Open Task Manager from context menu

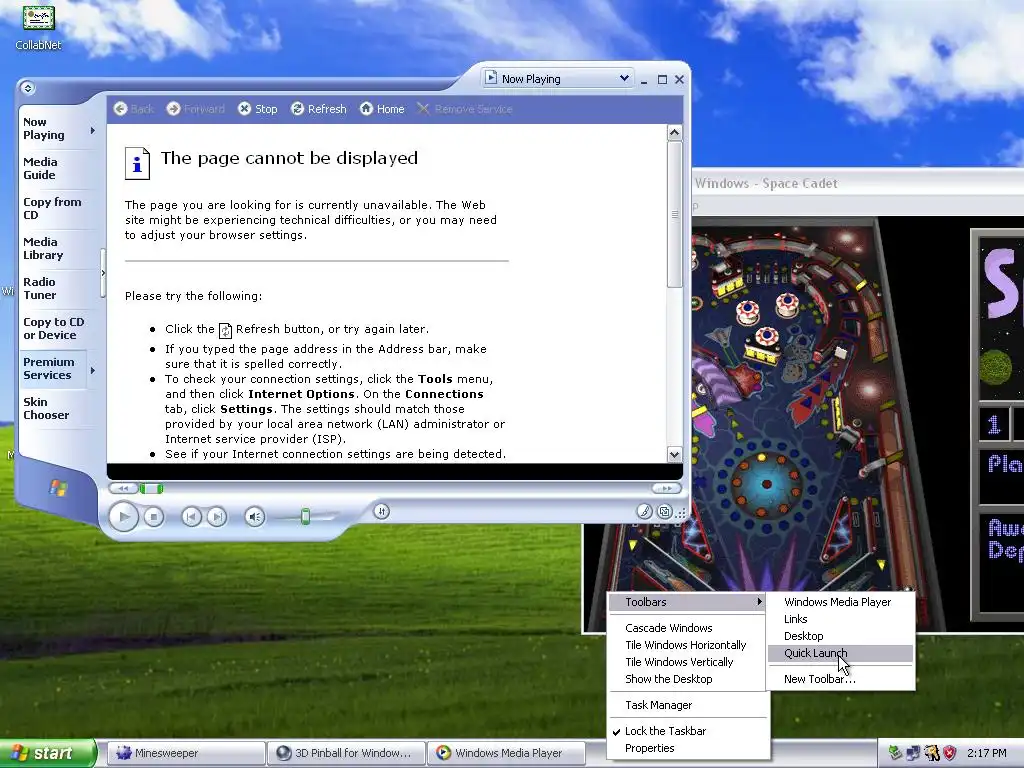687,705
